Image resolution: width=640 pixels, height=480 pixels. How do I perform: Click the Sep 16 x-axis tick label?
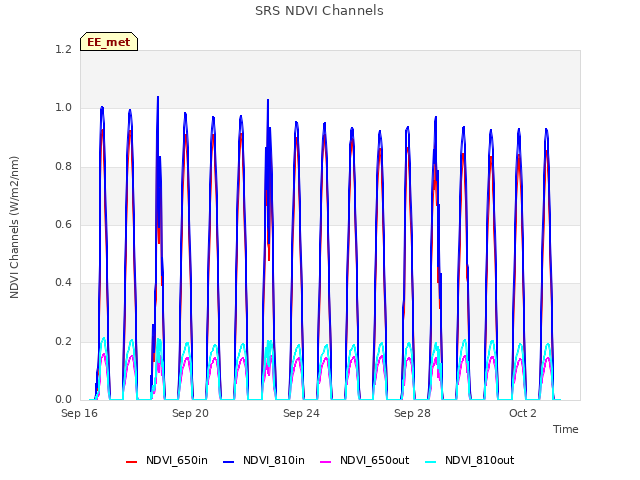[x=80, y=413]
